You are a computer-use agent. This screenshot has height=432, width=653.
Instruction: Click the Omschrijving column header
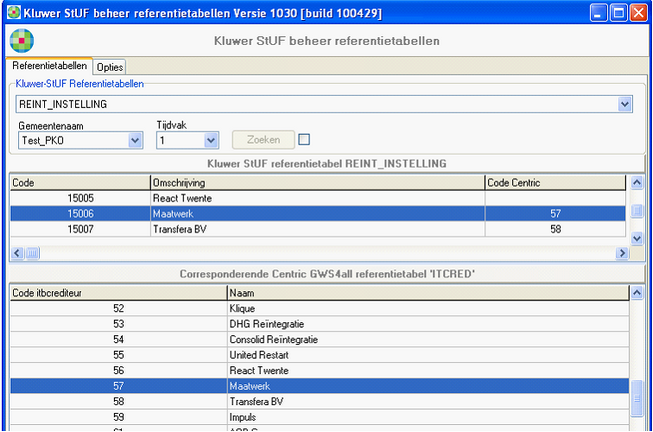tap(317, 183)
